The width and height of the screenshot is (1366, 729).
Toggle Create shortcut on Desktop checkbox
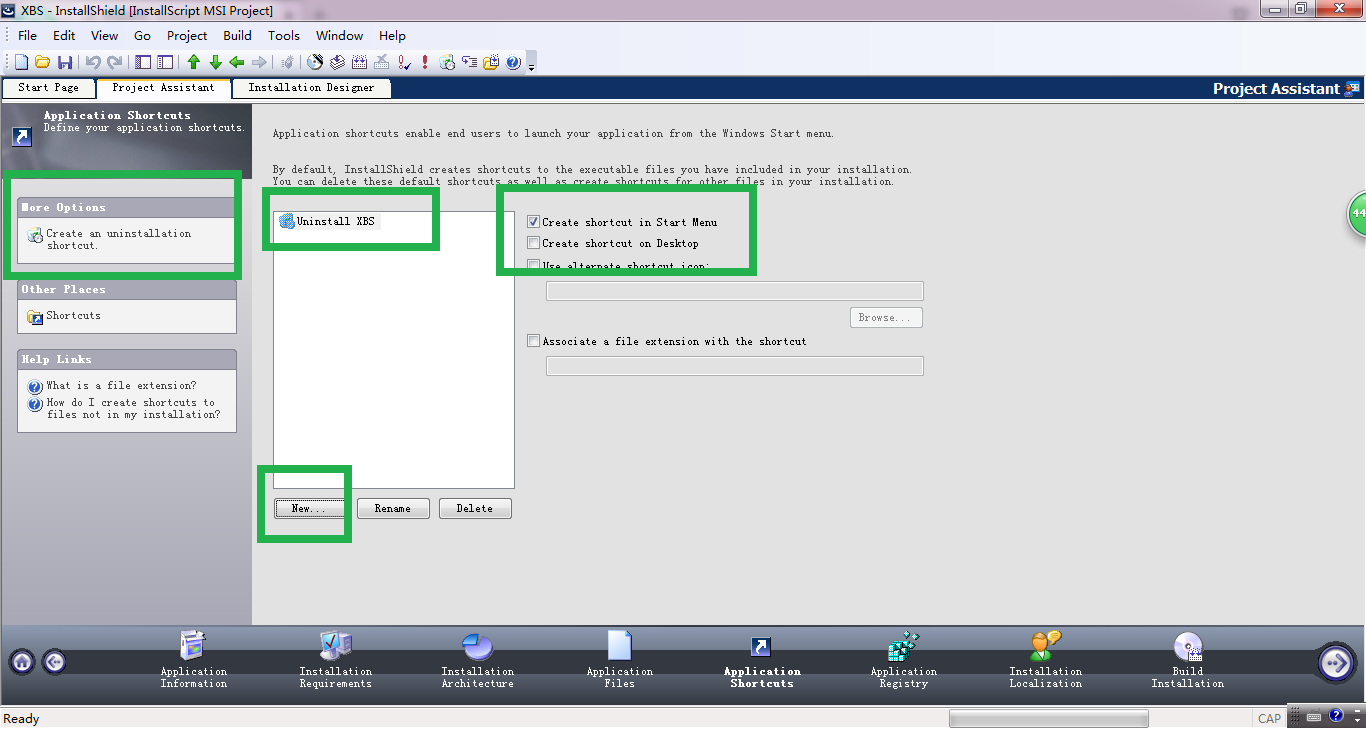[533, 243]
